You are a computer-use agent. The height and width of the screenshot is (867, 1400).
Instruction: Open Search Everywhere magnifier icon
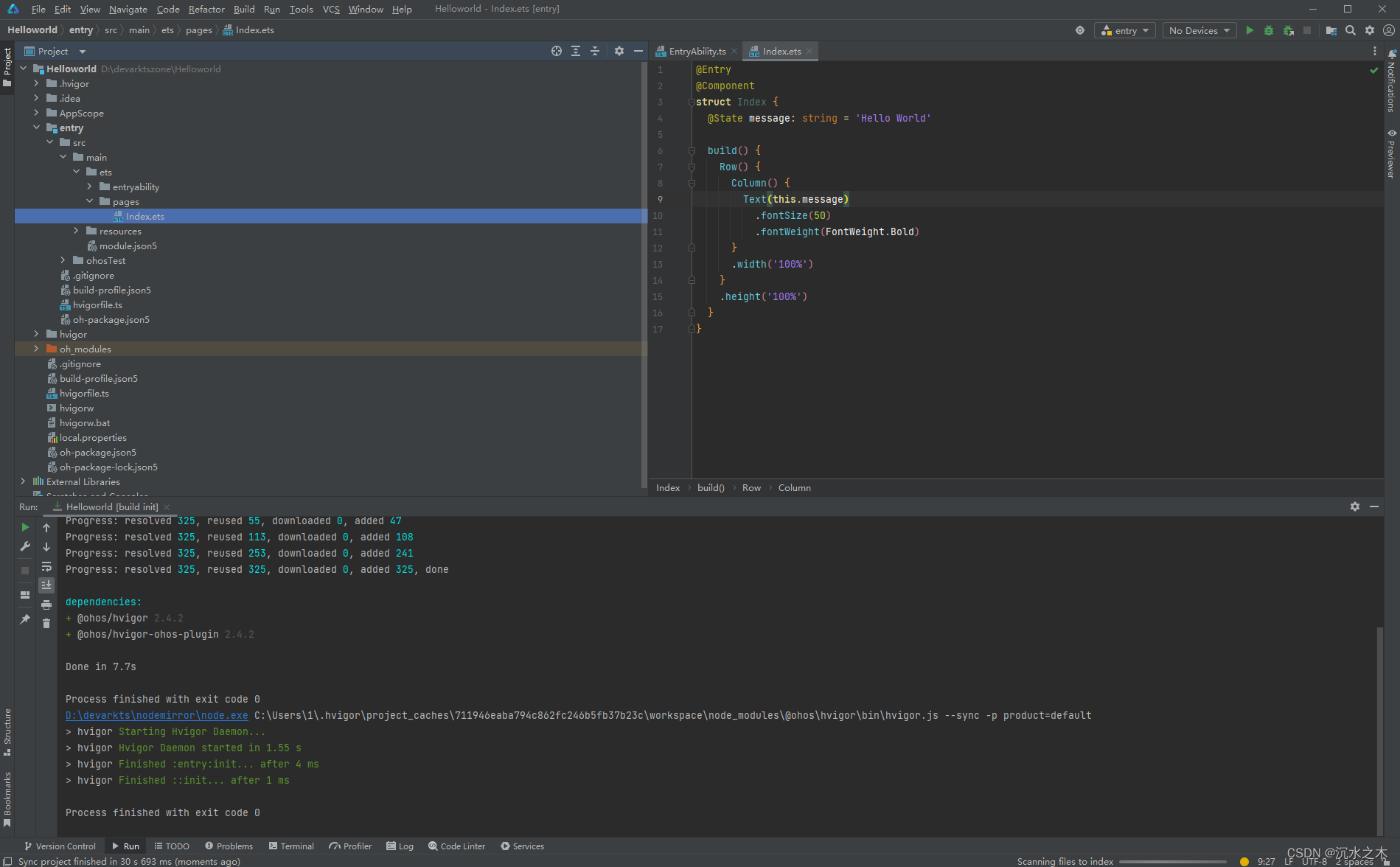1351,30
